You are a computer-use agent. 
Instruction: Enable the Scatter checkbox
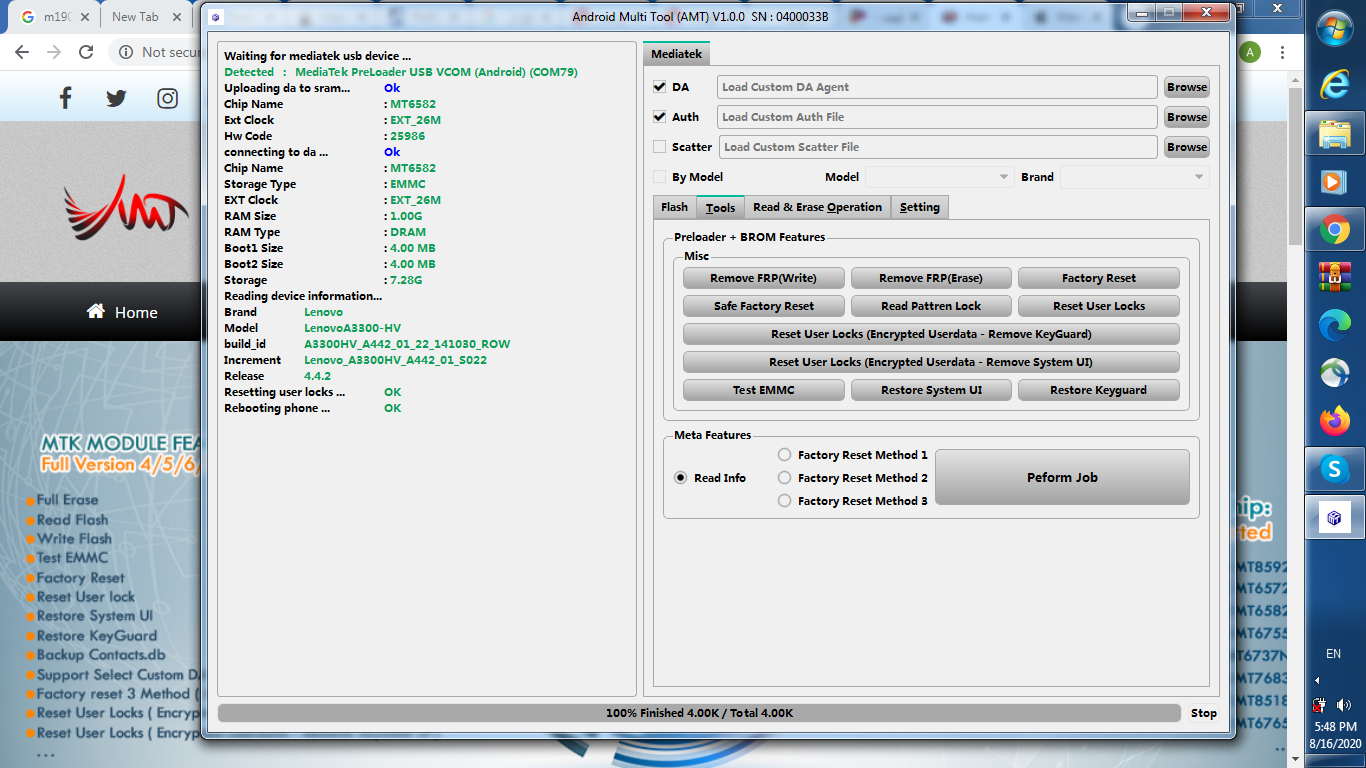point(659,147)
